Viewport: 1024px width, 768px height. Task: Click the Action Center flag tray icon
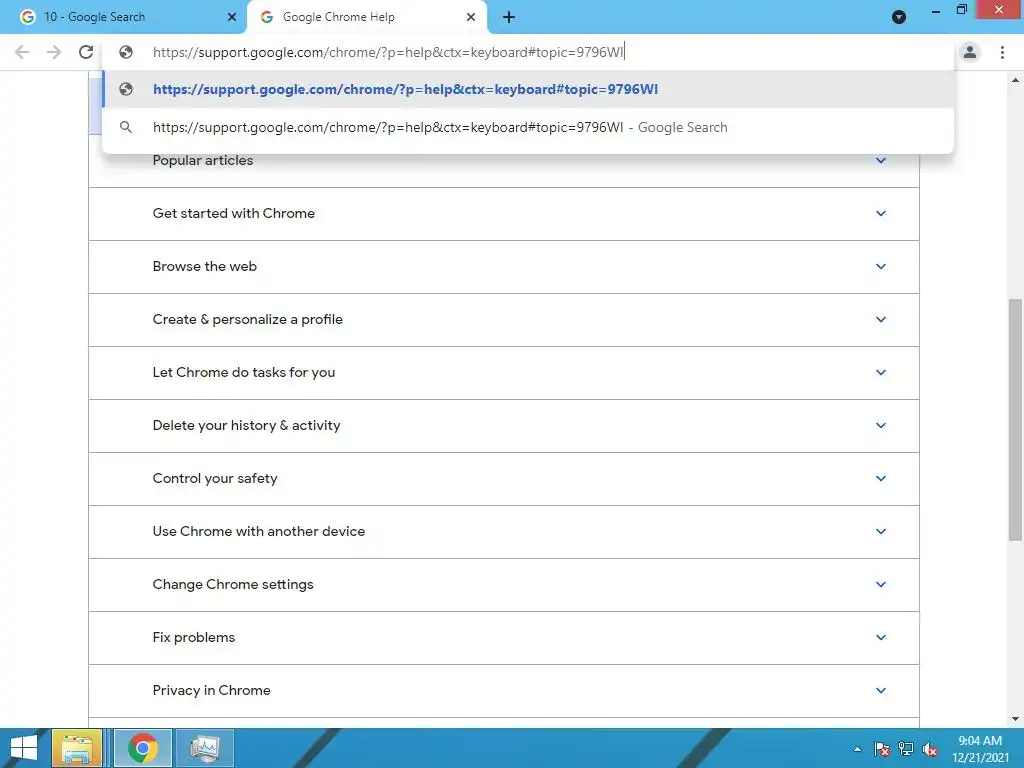[881, 749]
